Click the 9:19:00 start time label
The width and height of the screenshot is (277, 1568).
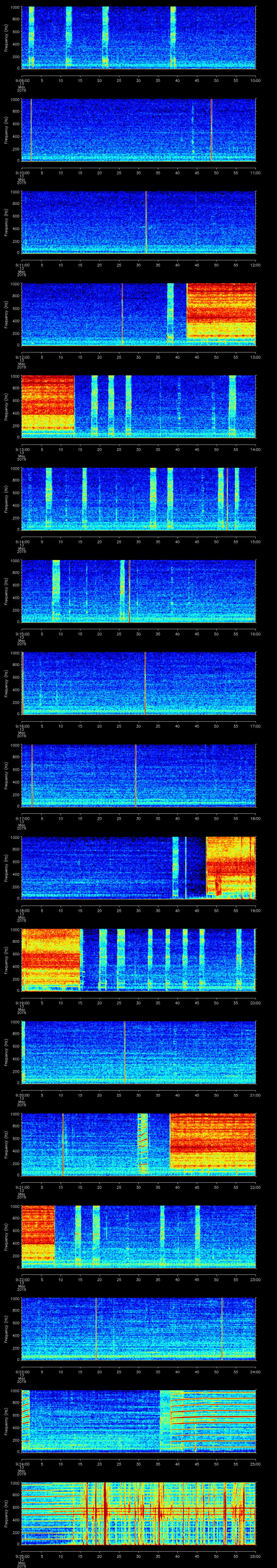pos(22,1003)
